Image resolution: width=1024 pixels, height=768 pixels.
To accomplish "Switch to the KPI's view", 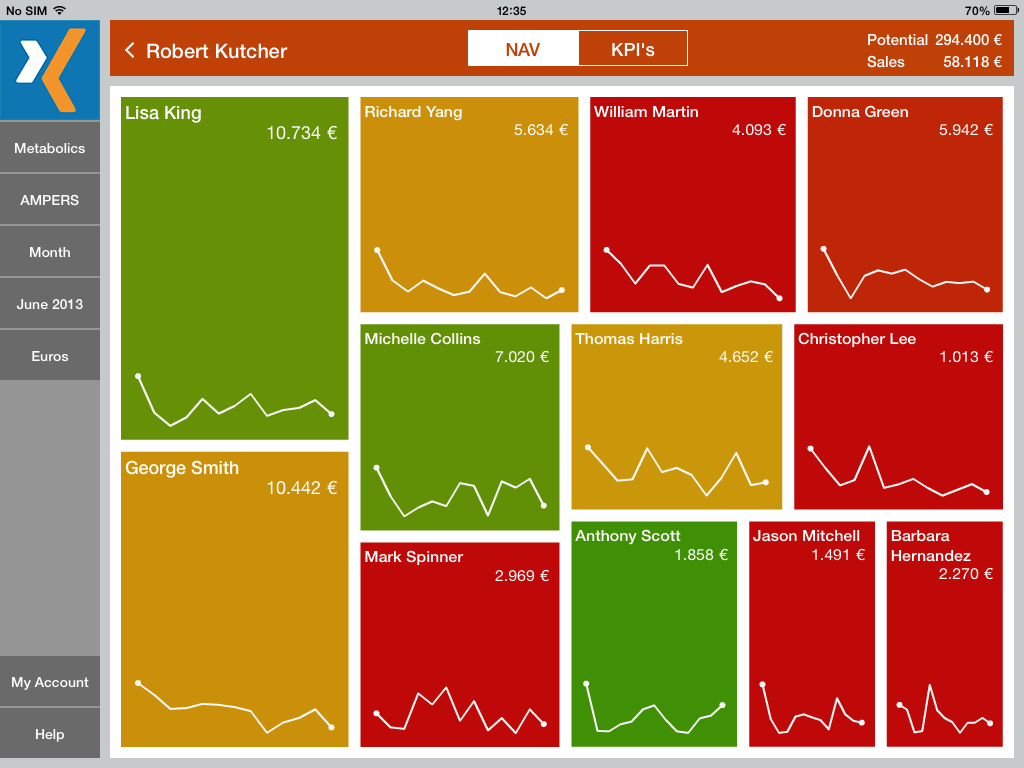I will point(632,49).
